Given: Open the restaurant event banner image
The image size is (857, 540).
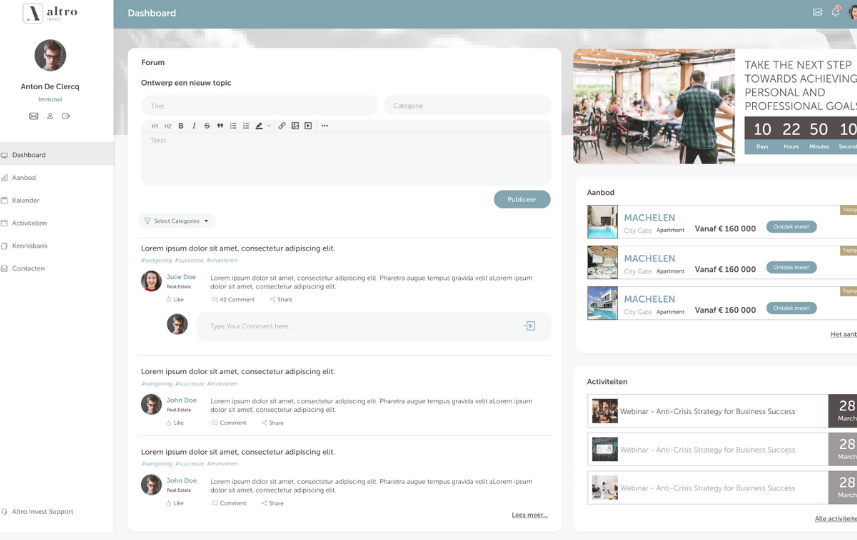Looking at the screenshot, I should click(654, 107).
